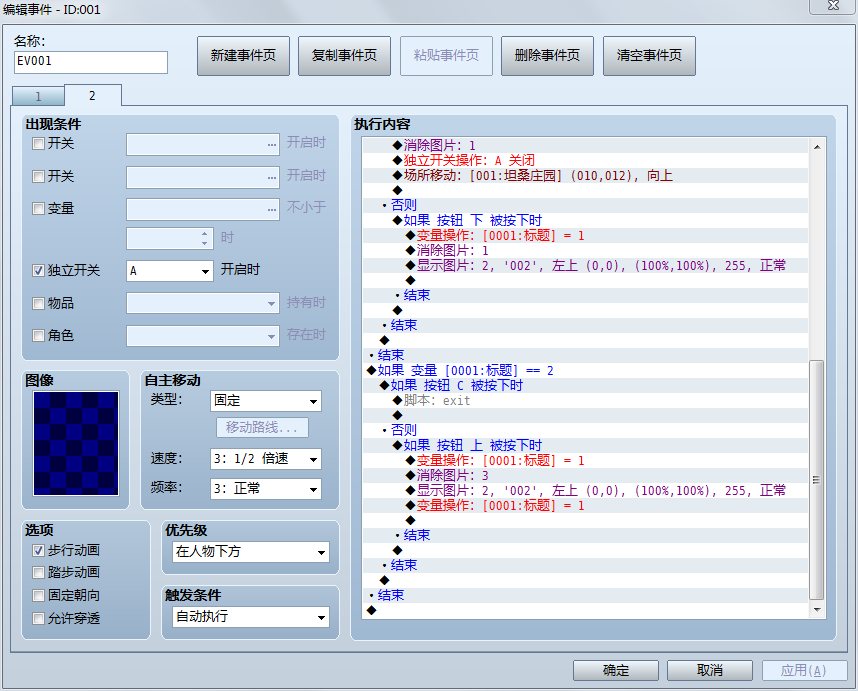The height and width of the screenshot is (691, 858).
Task: Open the 类型 dropdown set to 固定
Action: click(265, 400)
